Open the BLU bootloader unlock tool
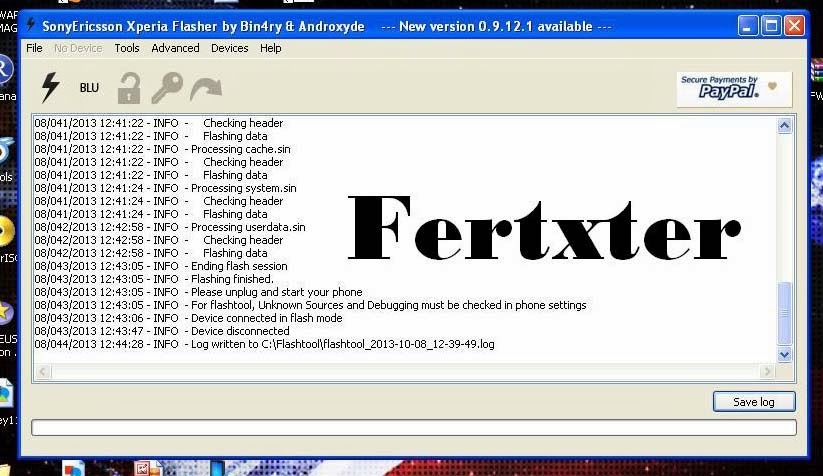Viewport: 823px width, 476px height. pos(89,88)
